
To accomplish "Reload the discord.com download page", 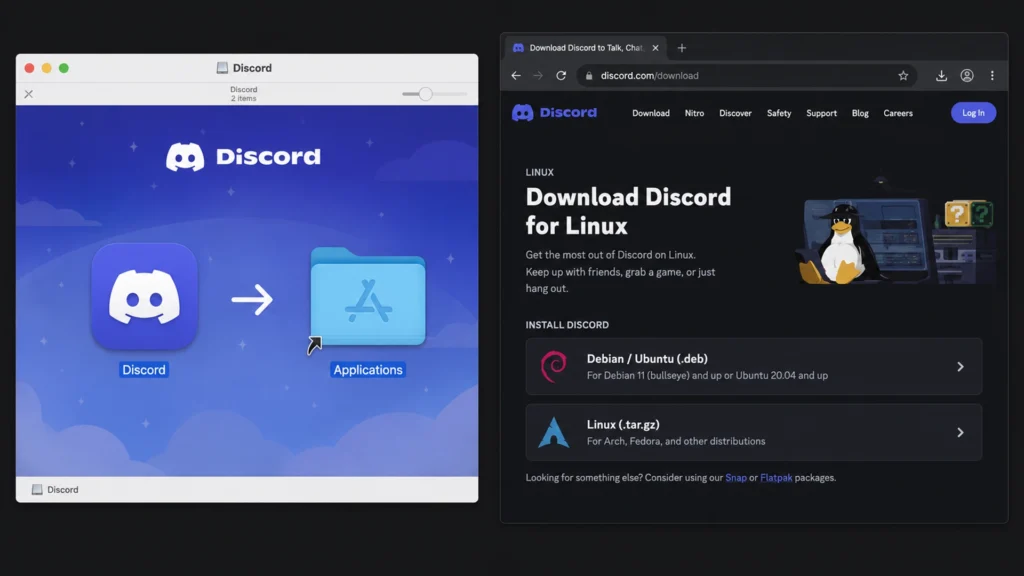I will coord(561,76).
